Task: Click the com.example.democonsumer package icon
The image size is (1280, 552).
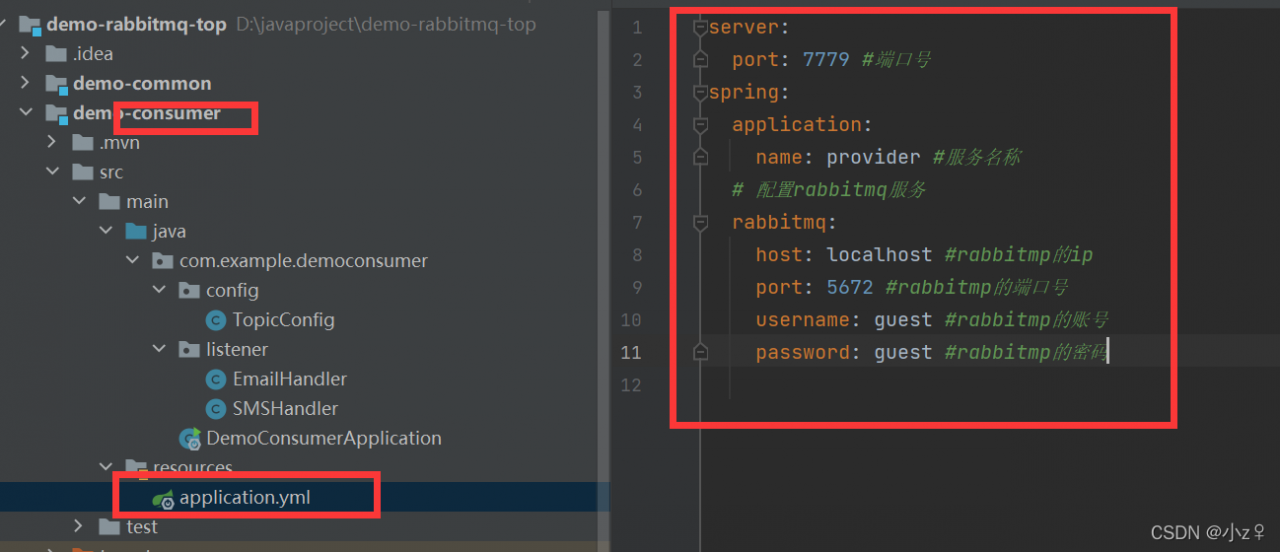Action: (162, 261)
